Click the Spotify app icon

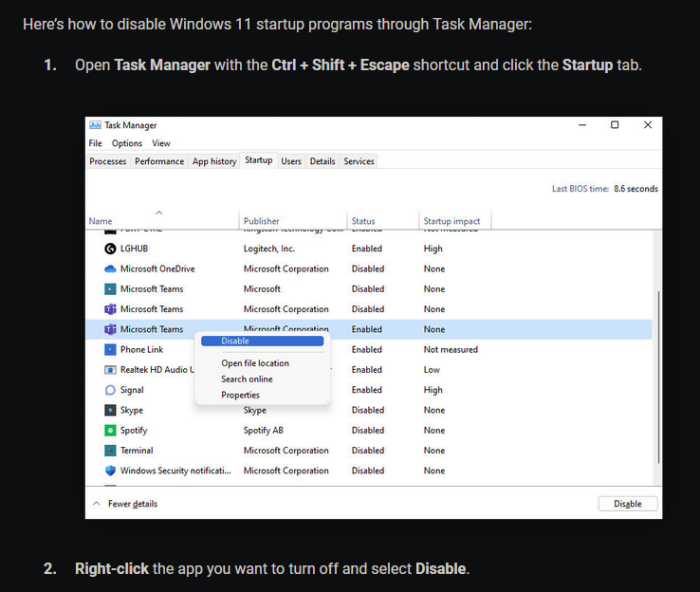(110, 430)
